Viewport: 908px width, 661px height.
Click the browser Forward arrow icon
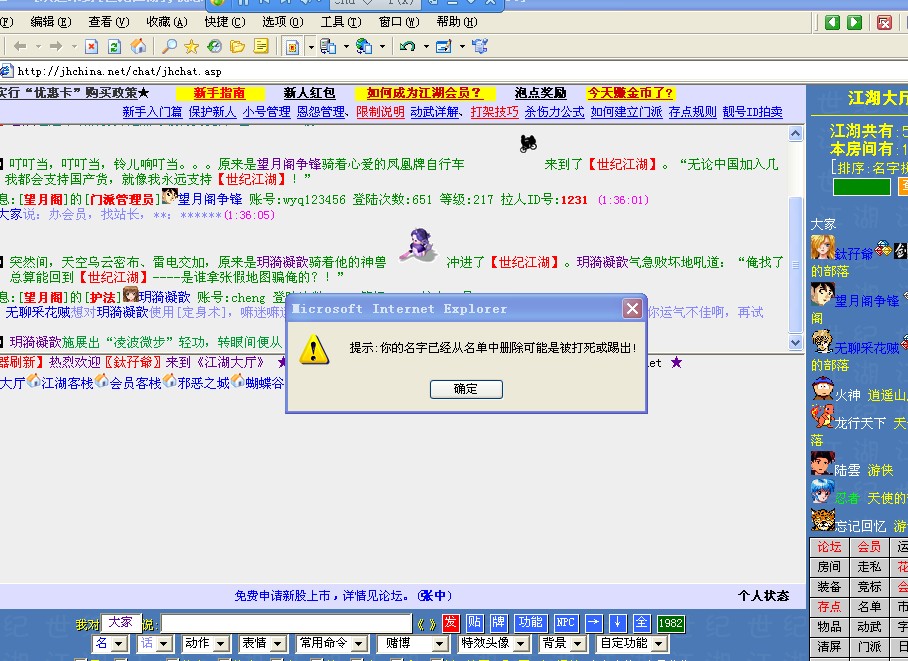[56, 46]
